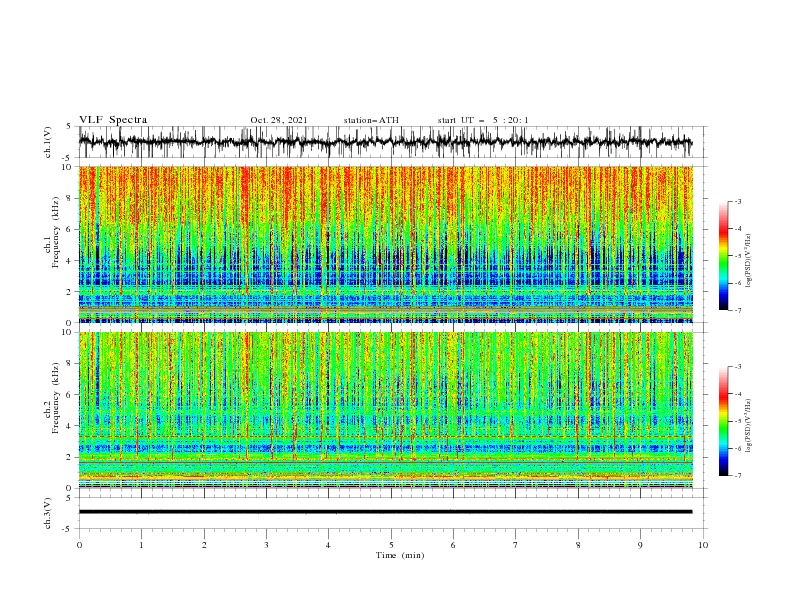Click the "VLF Spectra" plot title
This screenshot has width=792, height=612.
tap(113, 120)
